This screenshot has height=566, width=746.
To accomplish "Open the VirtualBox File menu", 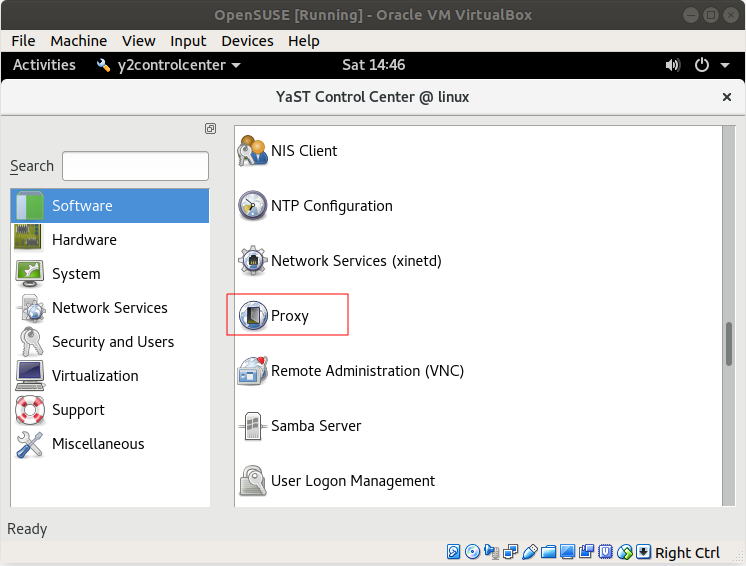I will [23, 41].
